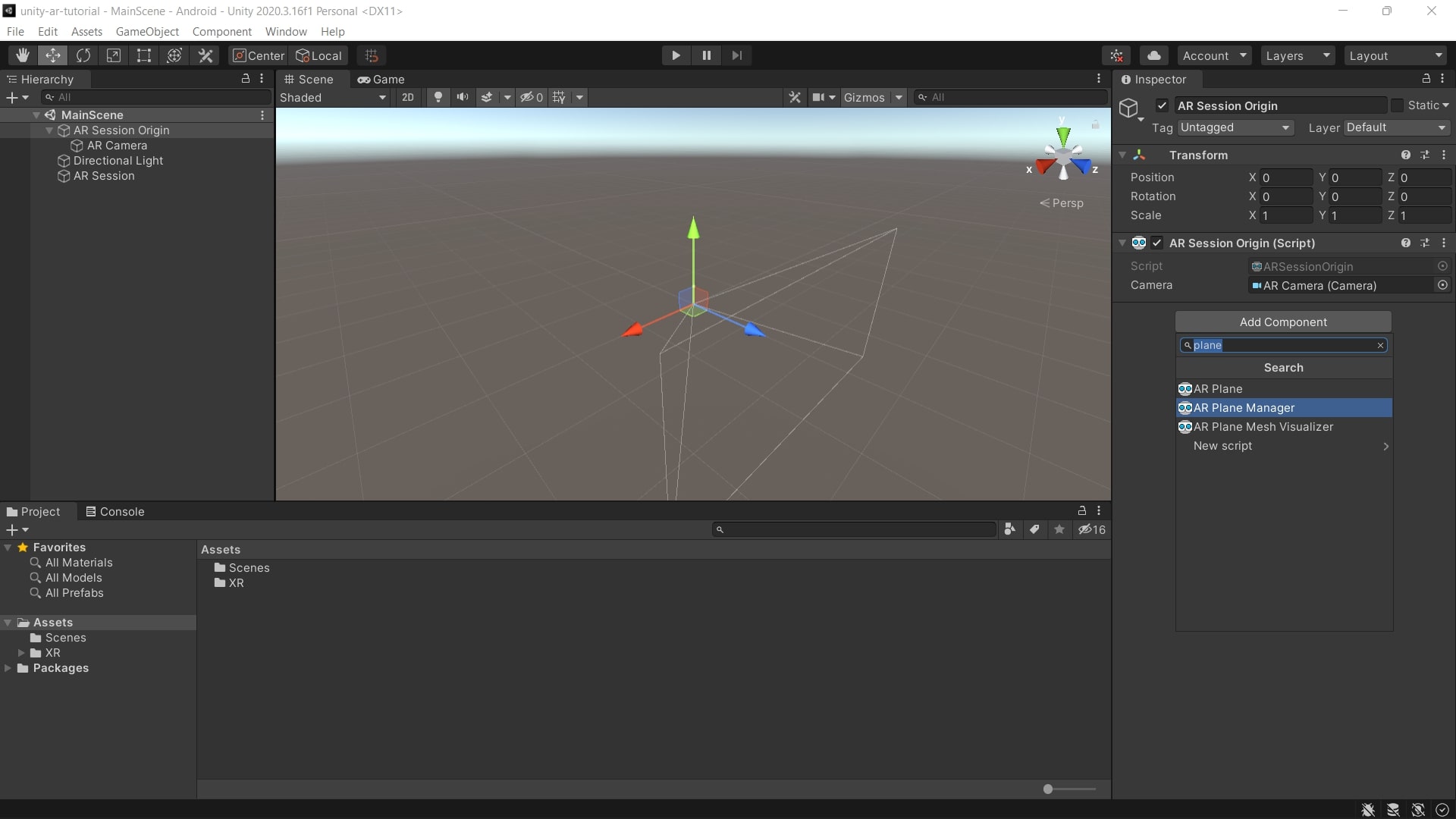1456x819 pixels.
Task: Click the hierarchy search field
Action: (x=156, y=97)
